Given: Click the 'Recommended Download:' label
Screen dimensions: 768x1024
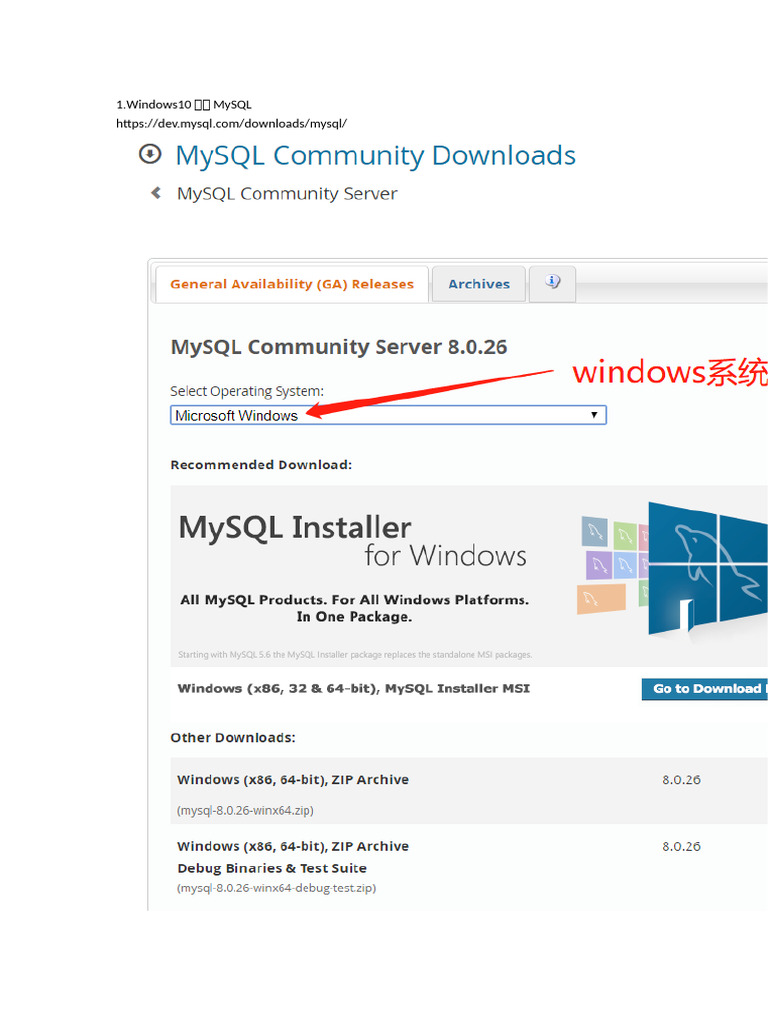Looking at the screenshot, I should coord(261,465).
